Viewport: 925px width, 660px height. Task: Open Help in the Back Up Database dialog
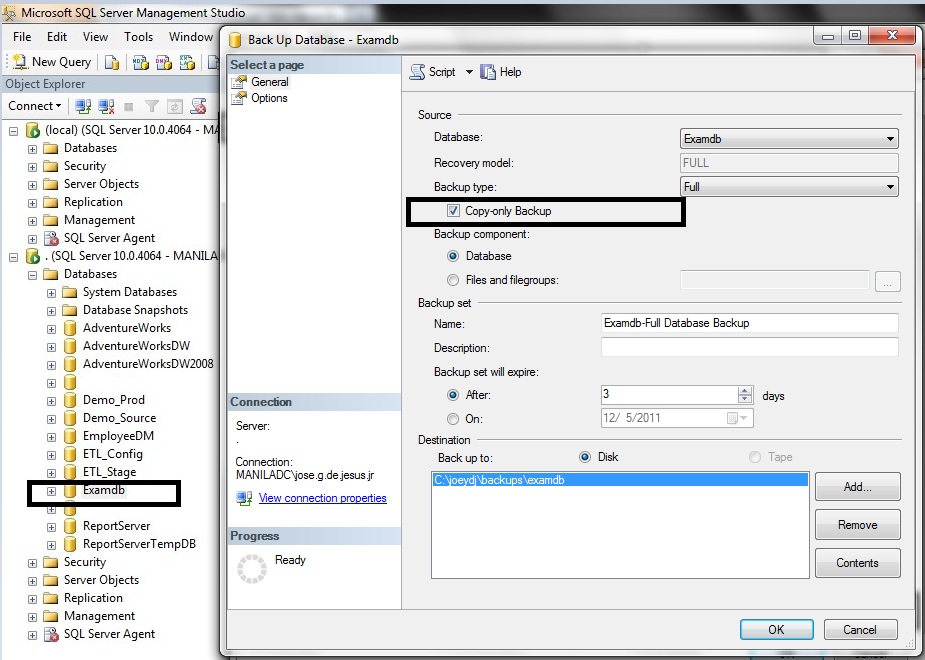coord(501,72)
